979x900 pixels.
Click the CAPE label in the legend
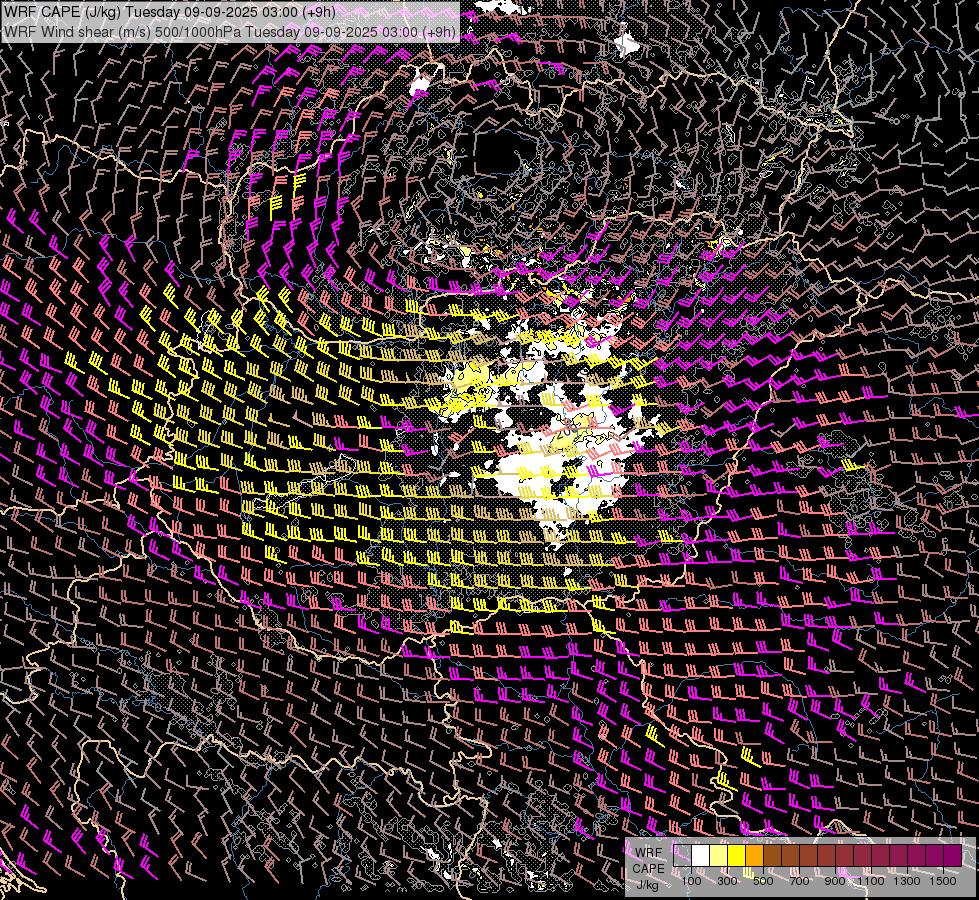point(649,869)
